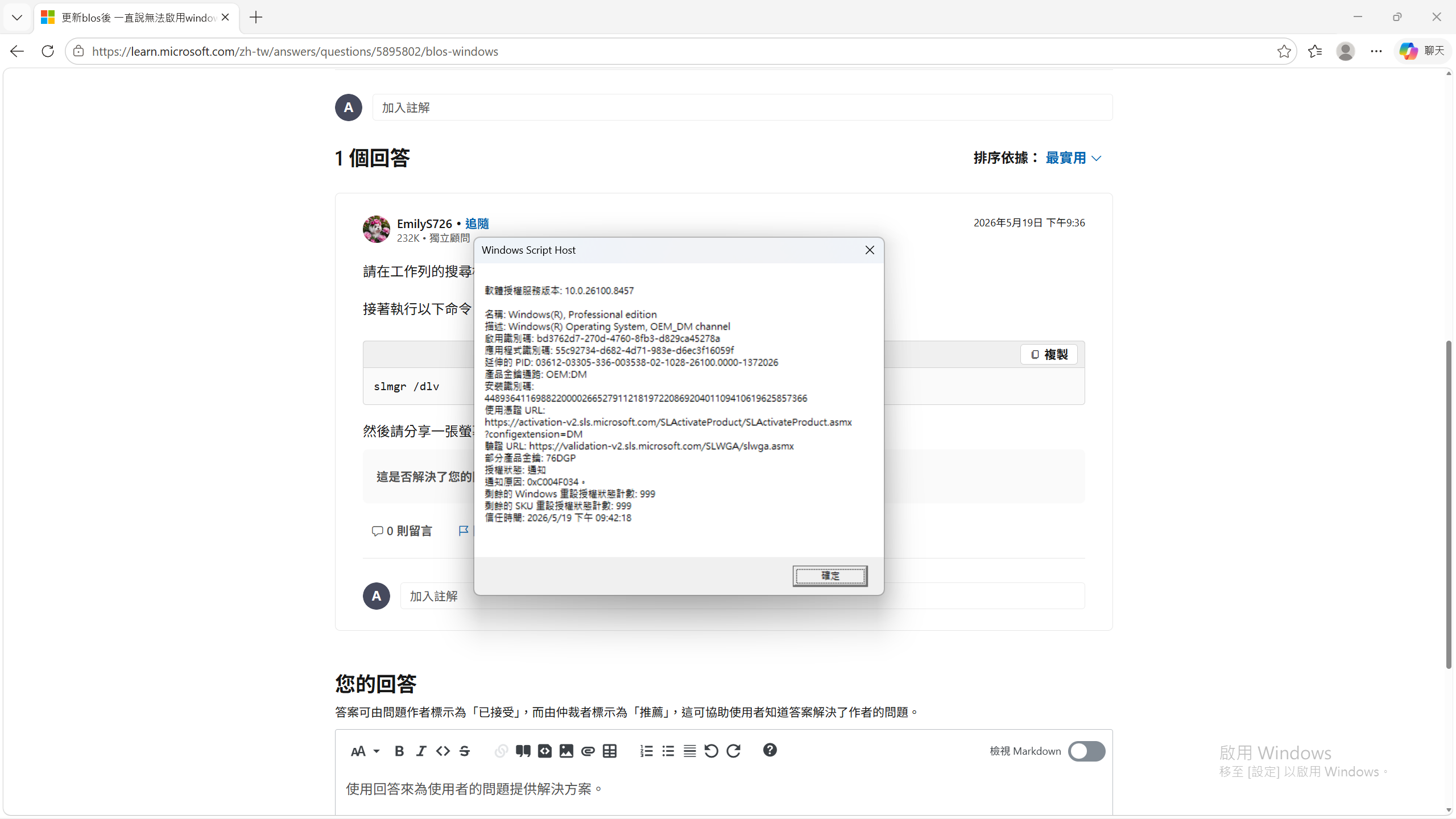Insert inline code in the answer editor
Screen dimensions: 1456x819
pyautogui.click(x=443, y=751)
